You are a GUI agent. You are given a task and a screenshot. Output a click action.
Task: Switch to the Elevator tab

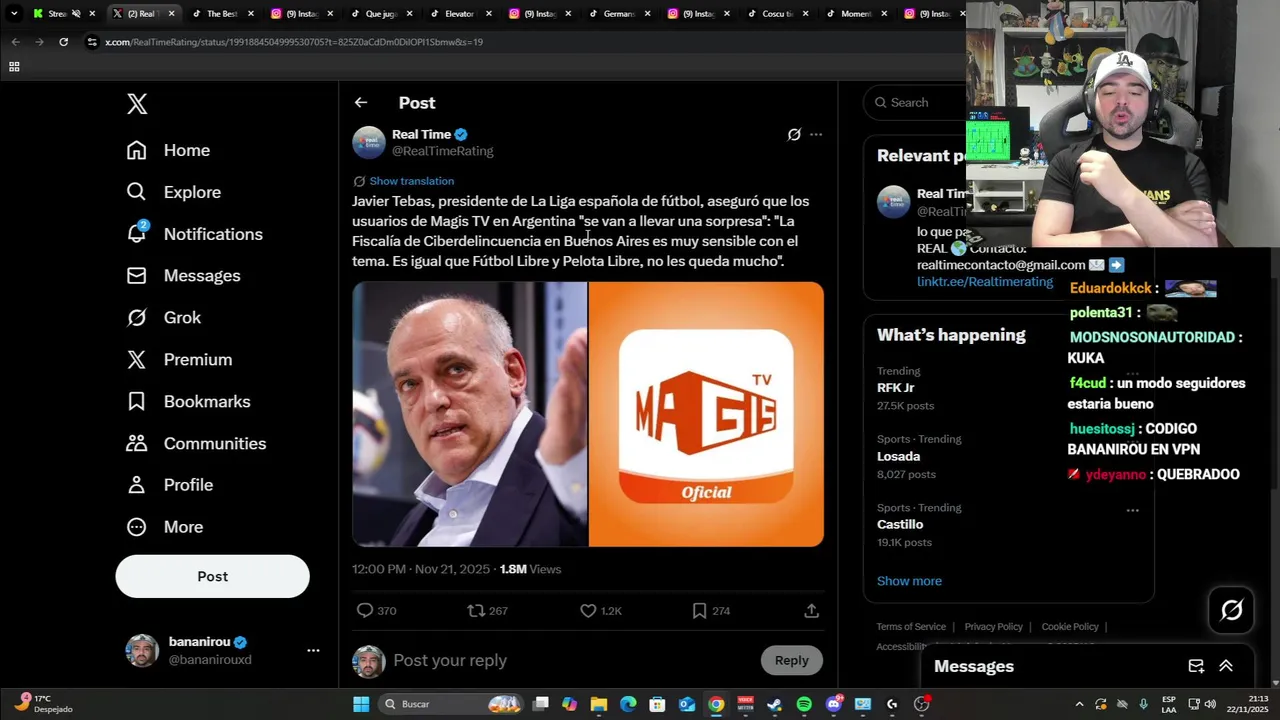pos(459,14)
